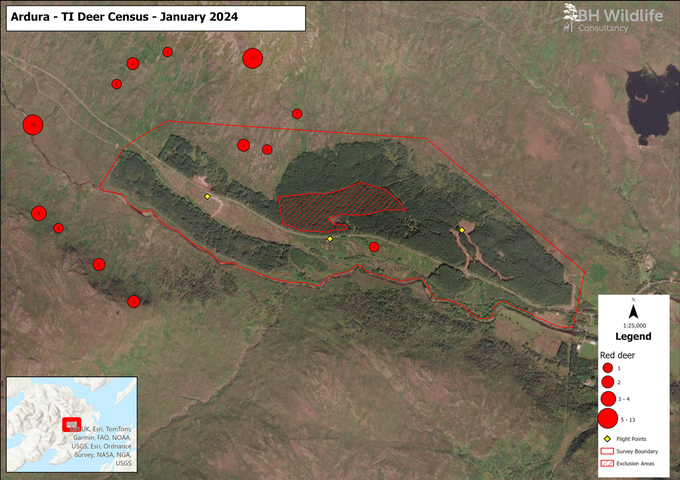Click the '5 - 13' legend range text
This screenshot has width=680, height=480.
628,420
